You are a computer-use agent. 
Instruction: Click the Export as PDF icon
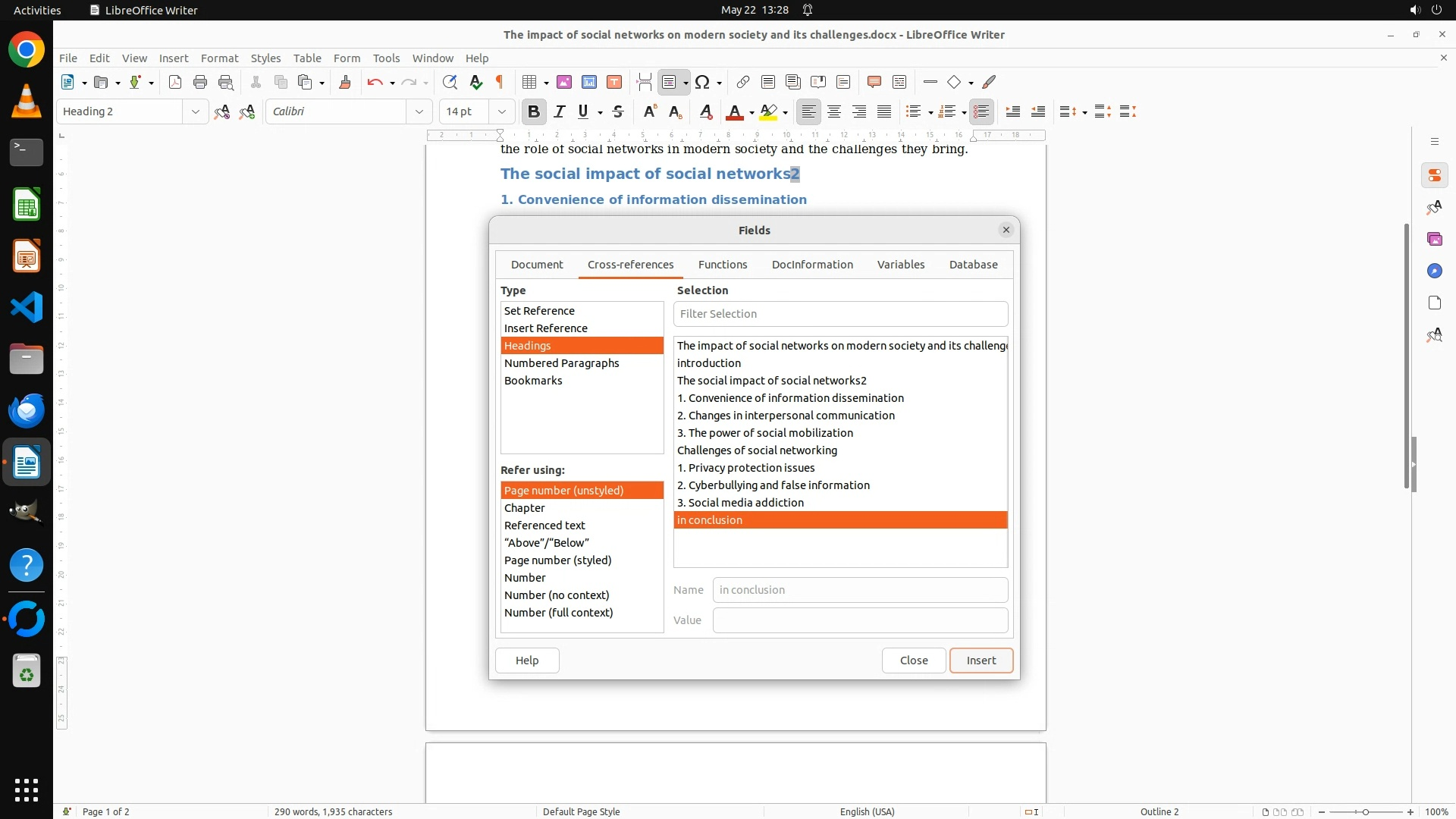pyautogui.click(x=175, y=82)
